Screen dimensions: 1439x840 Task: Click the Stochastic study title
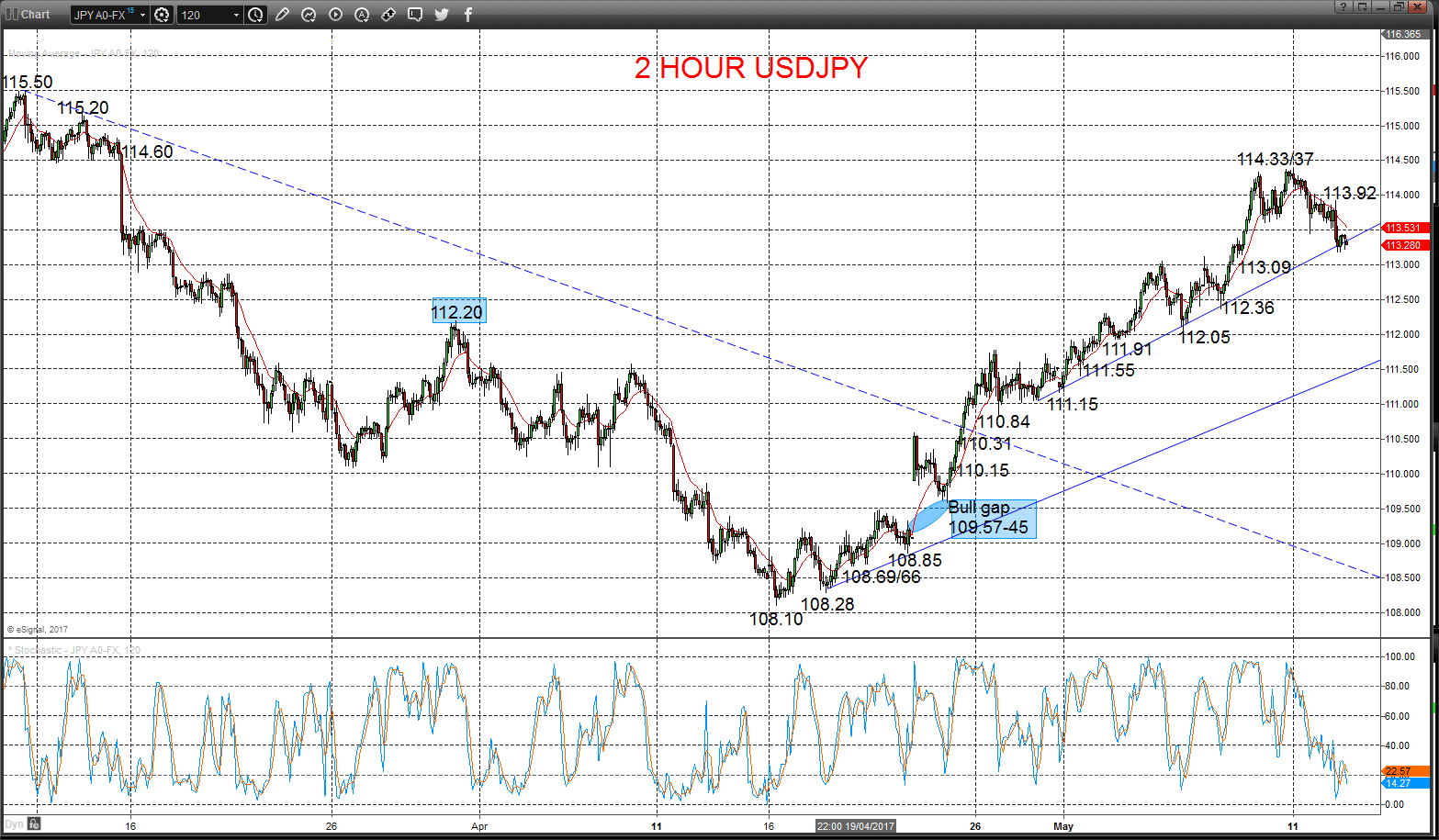click(x=76, y=650)
